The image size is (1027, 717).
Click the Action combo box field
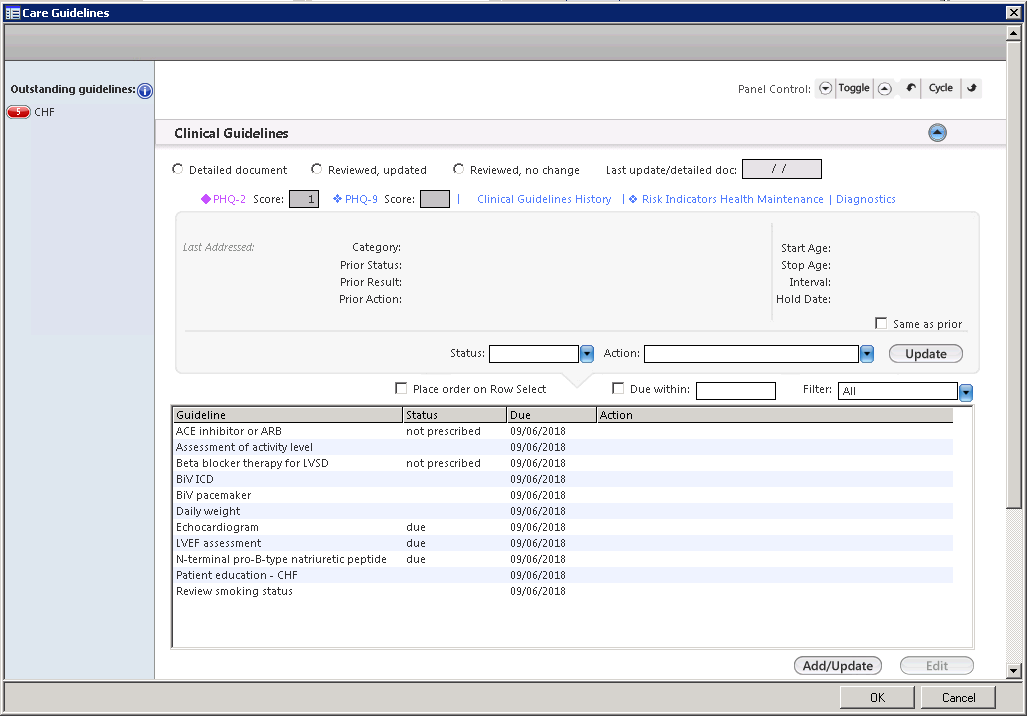click(x=751, y=354)
